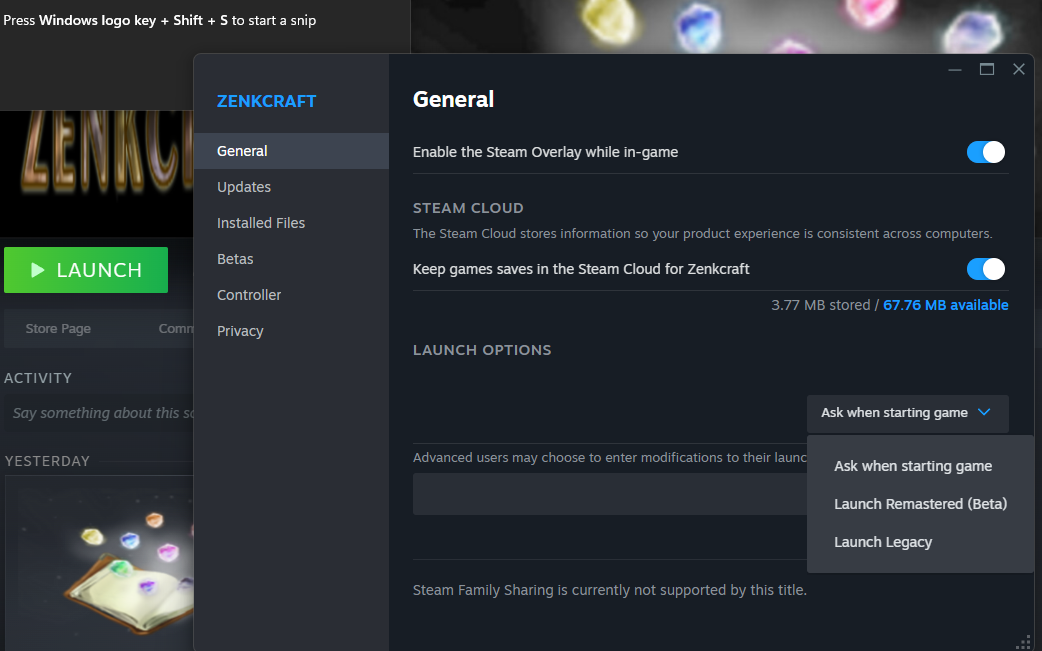1042x651 pixels.
Task: Open the Store Page link
Action: pos(58,328)
